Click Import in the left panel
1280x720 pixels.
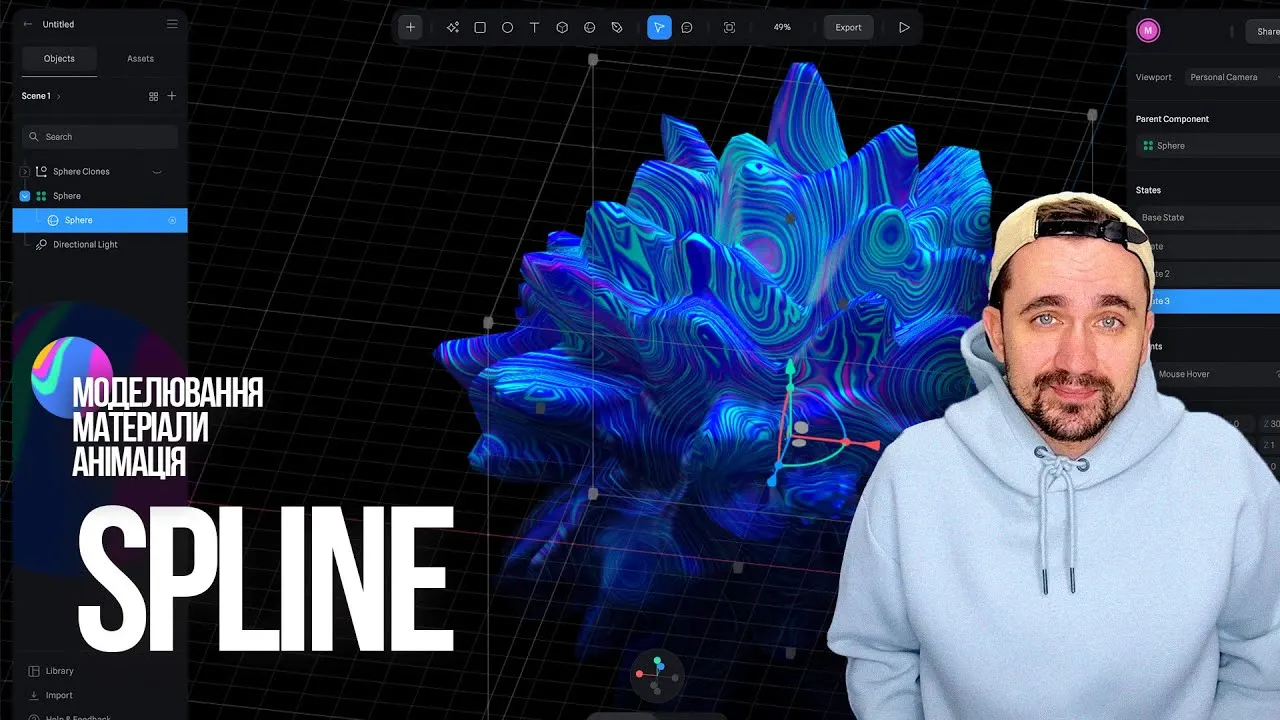[52, 695]
